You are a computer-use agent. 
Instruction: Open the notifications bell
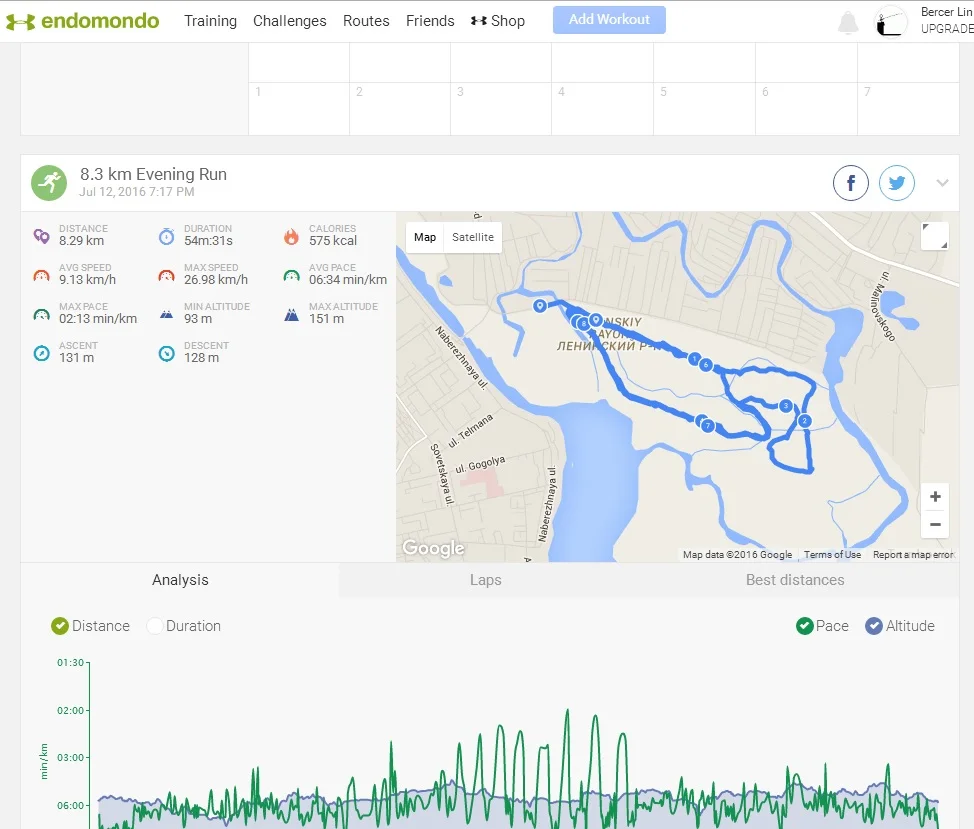[x=848, y=22]
